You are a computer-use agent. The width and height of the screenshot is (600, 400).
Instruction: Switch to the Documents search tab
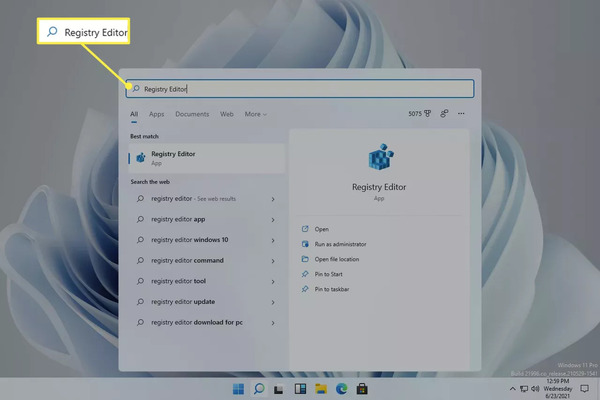(x=192, y=114)
